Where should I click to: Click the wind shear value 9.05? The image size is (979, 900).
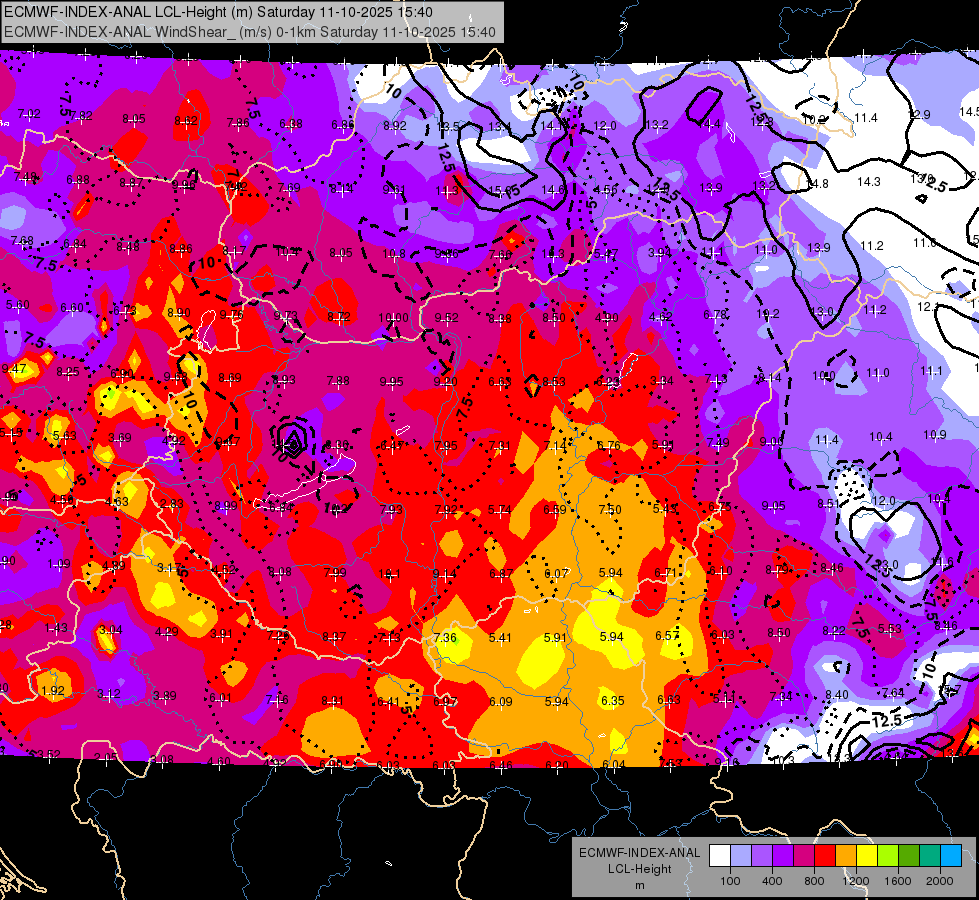[x=773, y=506]
